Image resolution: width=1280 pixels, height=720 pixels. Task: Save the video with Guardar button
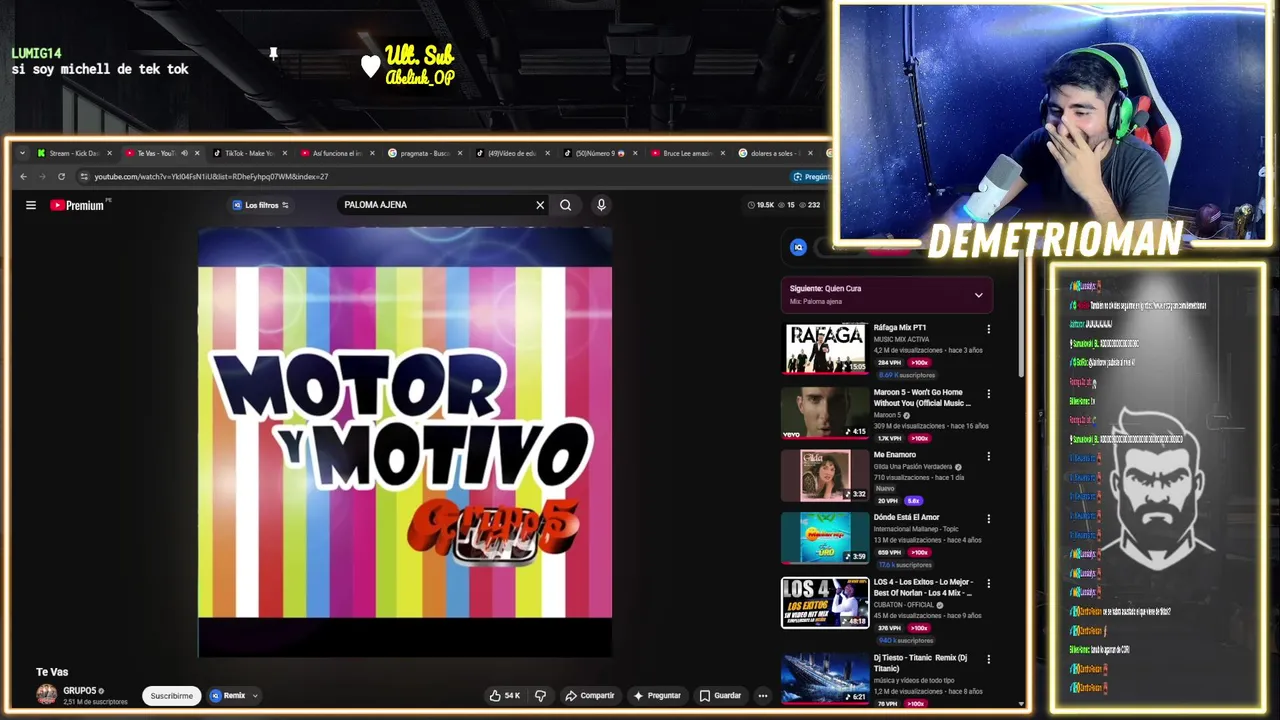720,696
